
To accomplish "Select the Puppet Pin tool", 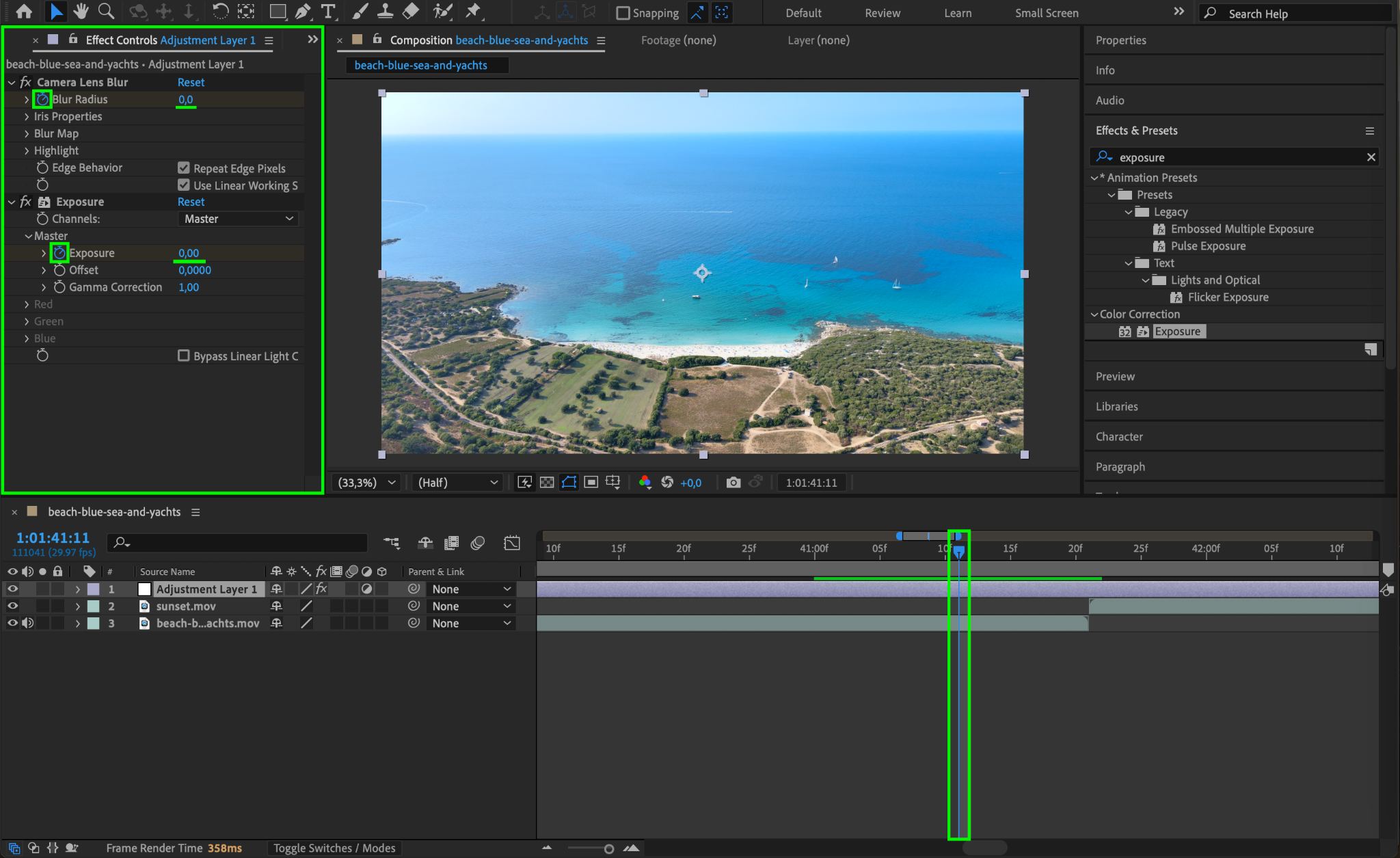I will (x=472, y=12).
